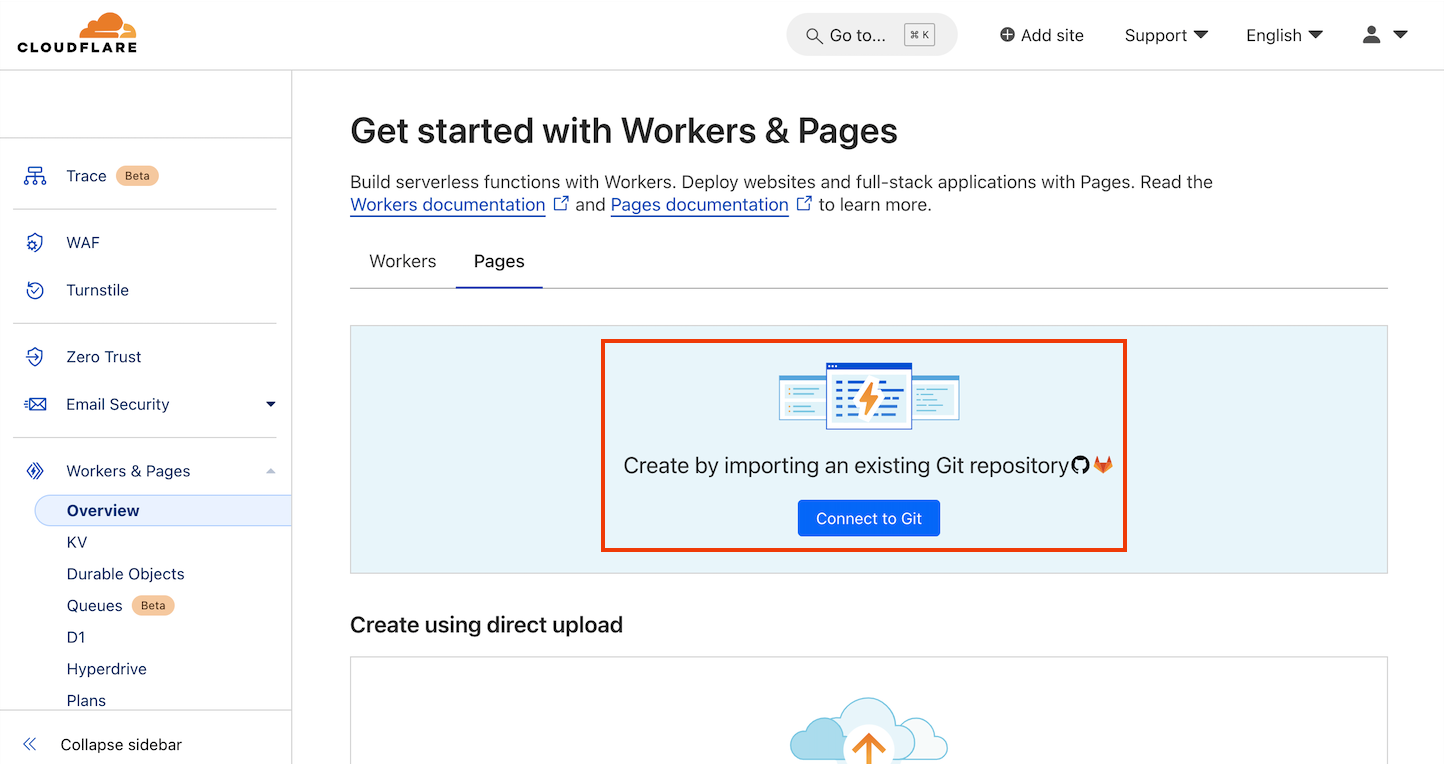Open the Workers documentation link
1444x764 pixels.
tap(447, 204)
